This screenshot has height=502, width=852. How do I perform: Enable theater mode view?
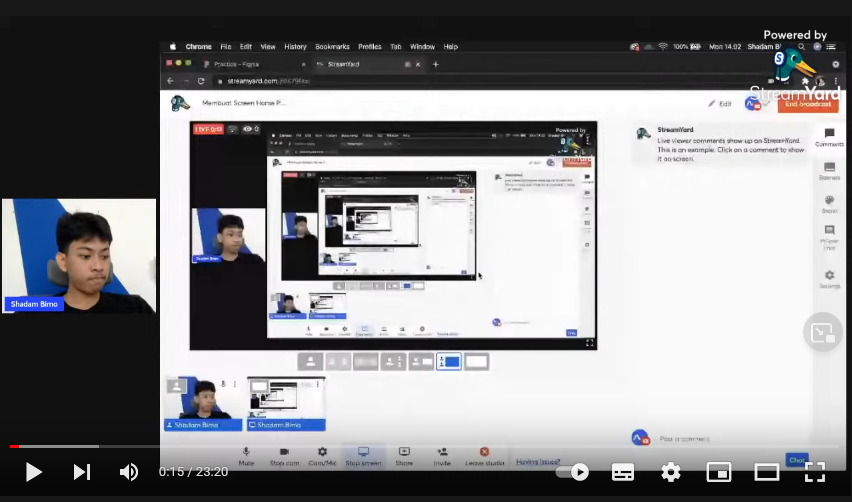tap(767, 472)
